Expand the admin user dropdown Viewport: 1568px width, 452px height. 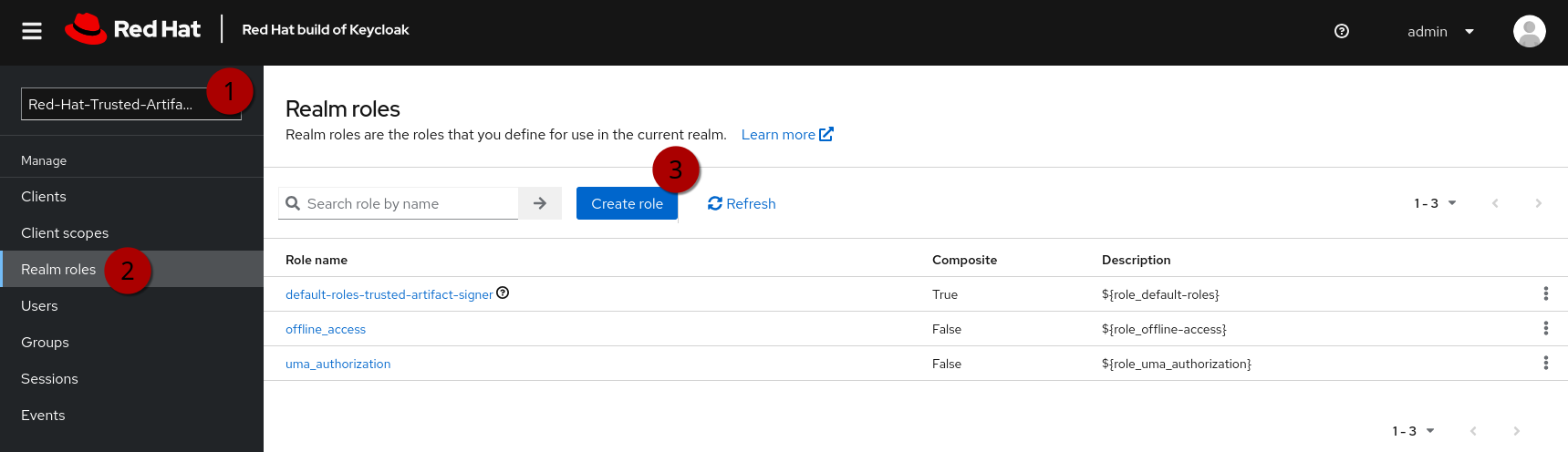pyautogui.click(x=1440, y=31)
